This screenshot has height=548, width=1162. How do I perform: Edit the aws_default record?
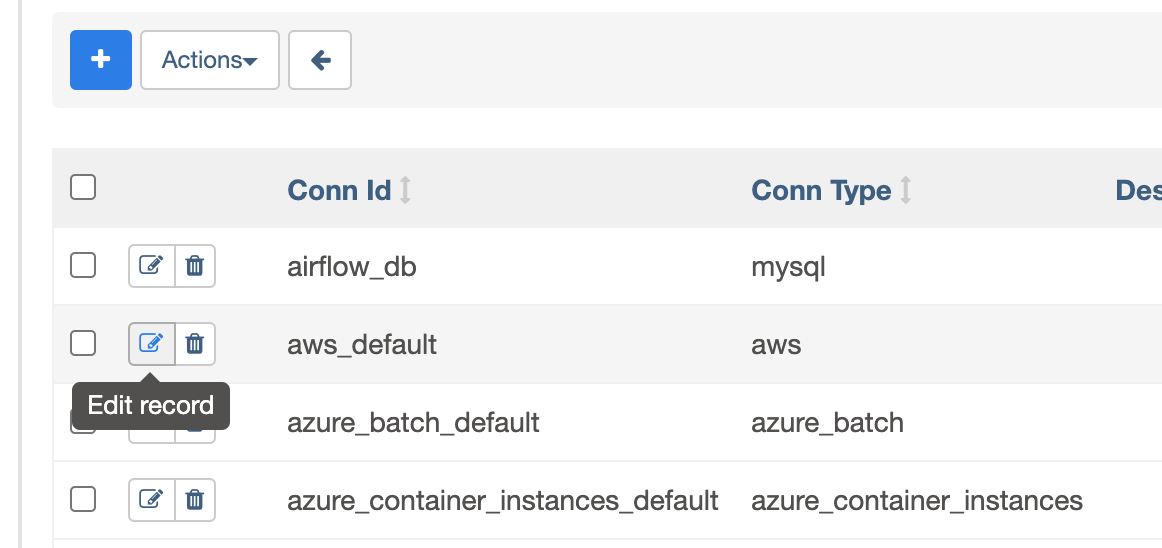click(151, 344)
